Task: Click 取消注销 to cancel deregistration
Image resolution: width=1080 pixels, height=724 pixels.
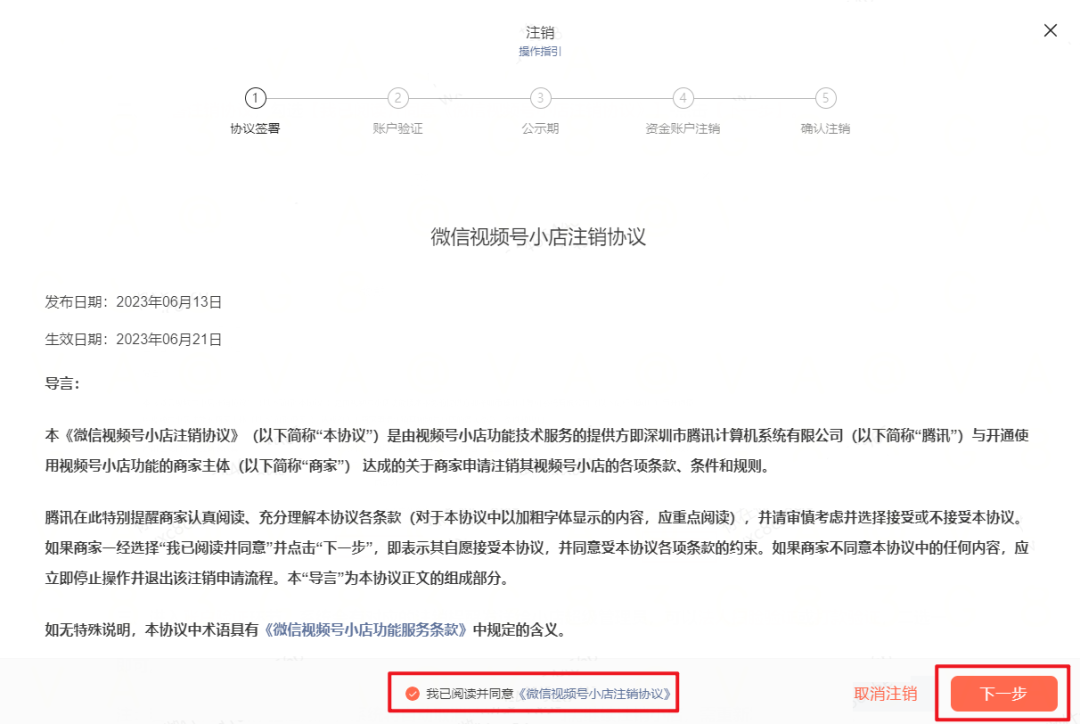Action: 884,691
